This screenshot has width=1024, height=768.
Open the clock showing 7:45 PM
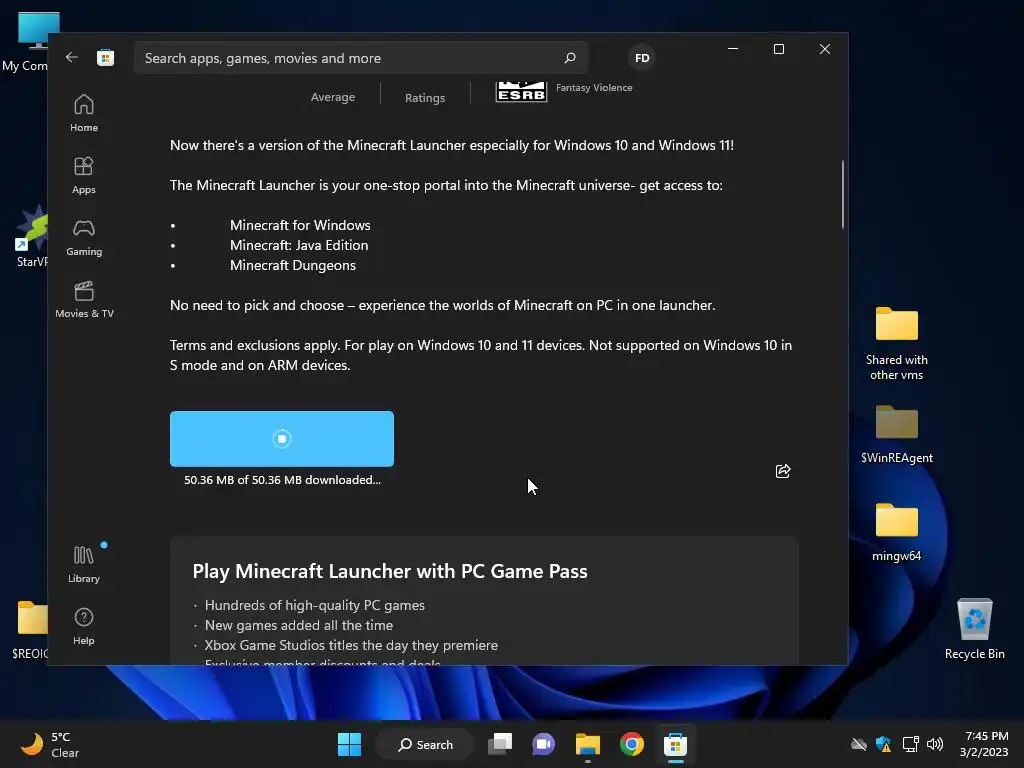[984, 744]
